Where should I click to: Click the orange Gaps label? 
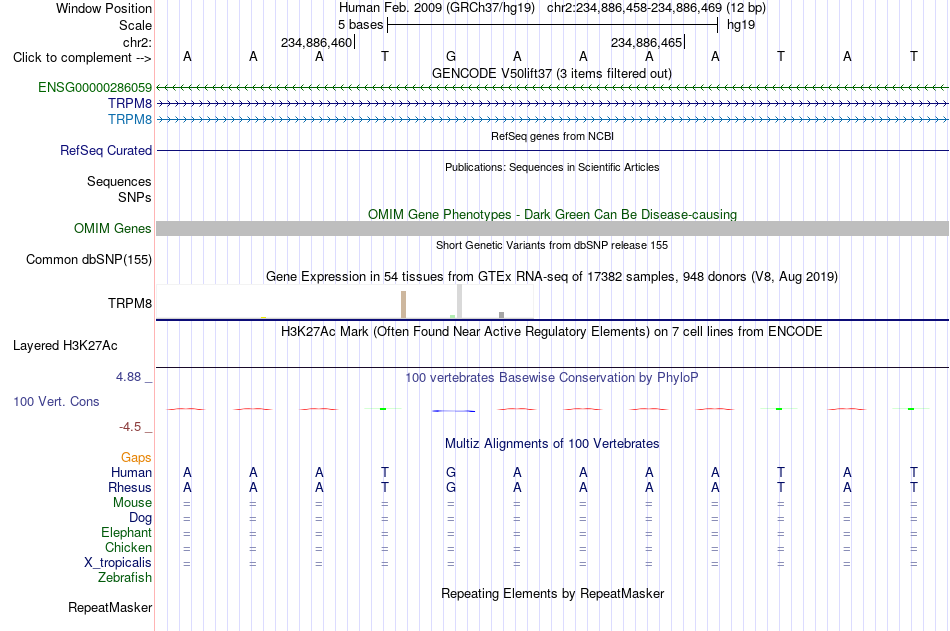[x=136, y=458]
